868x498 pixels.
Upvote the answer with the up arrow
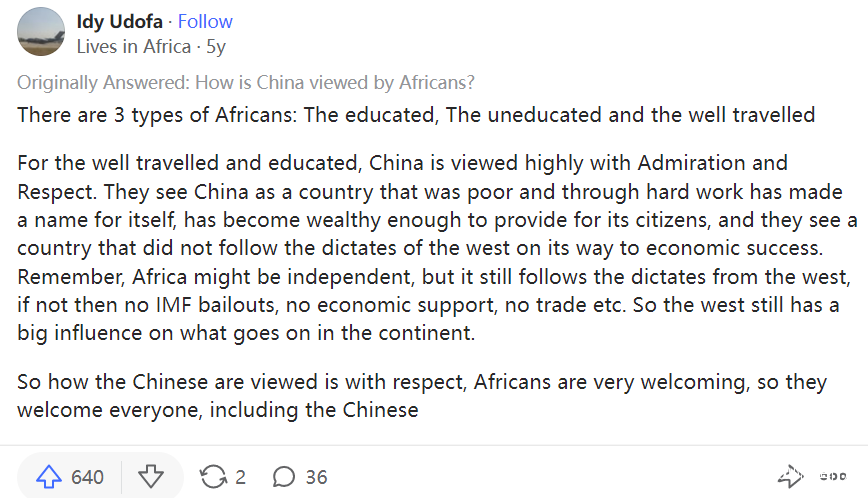coord(48,477)
